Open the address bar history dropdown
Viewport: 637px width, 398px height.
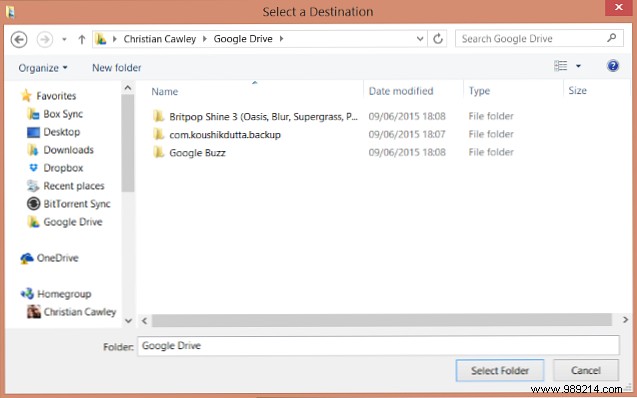(x=420, y=39)
